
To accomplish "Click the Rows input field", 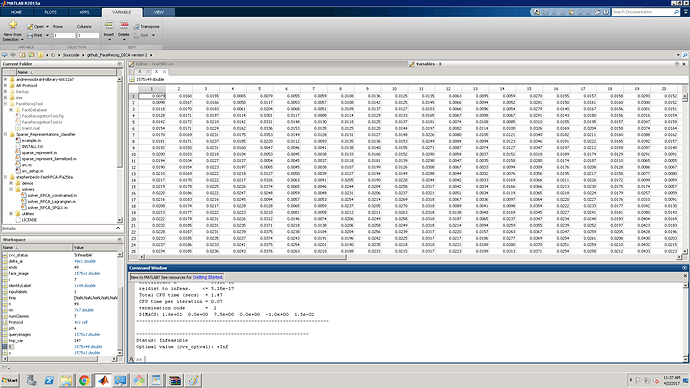I will [x=64, y=35].
